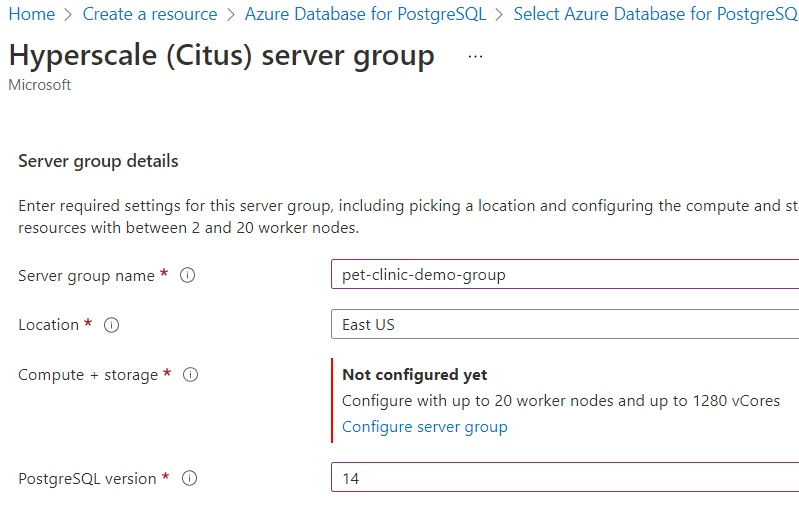The width and height of the screenshot is (799, 512).
Task: Click the 'Microsoft' publisher label
Action: pyautogui.click(x=40, y=85)
